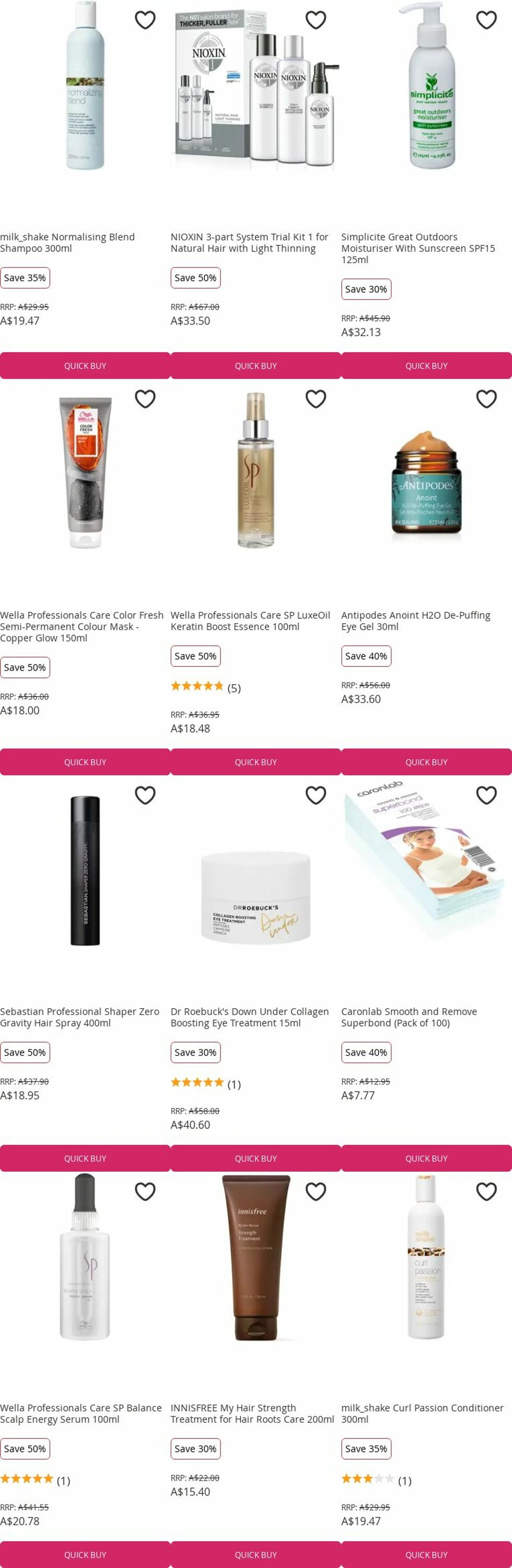Add milk_shake Normalising Blend Shampoo to wishlist
This screenshot has height=1568, width=512.
click(145, 20)
